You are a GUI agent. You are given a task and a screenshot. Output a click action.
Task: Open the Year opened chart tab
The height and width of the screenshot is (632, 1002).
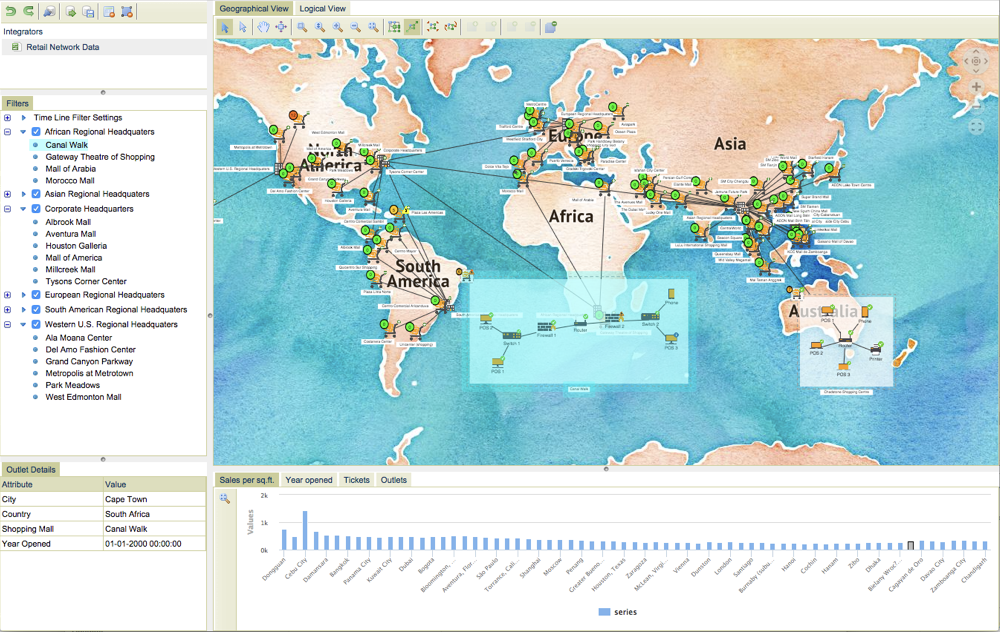coord(309,480)
